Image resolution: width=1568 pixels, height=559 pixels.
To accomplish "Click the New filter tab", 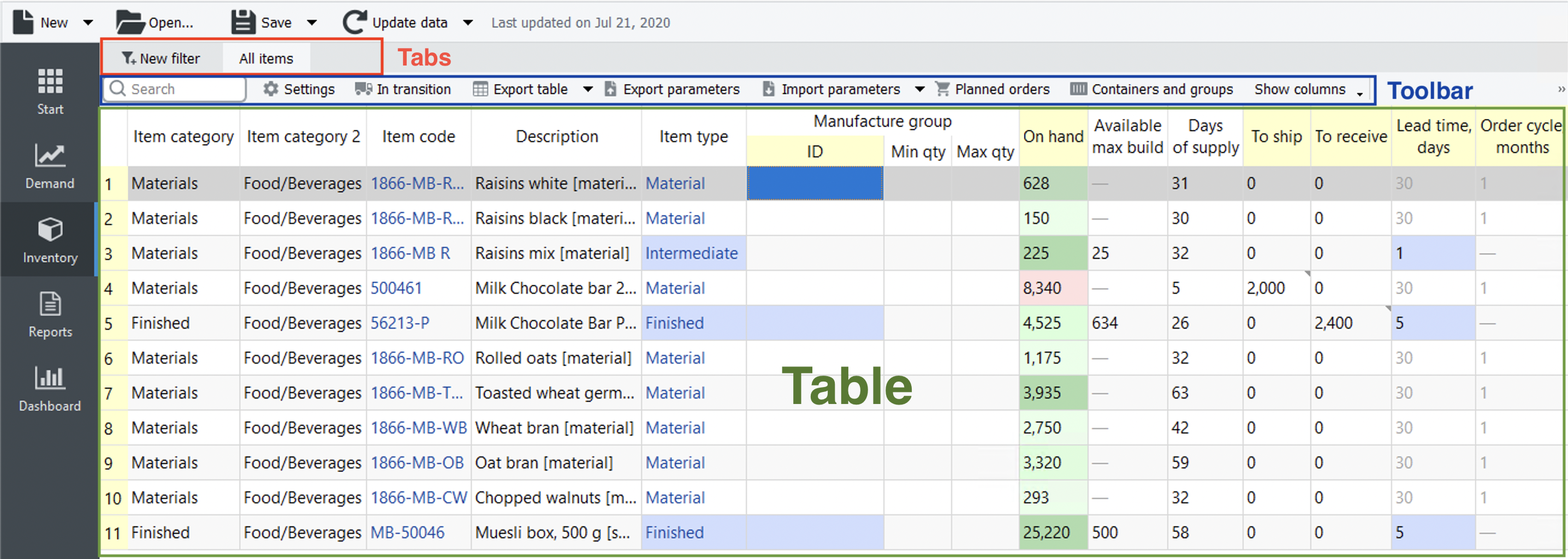I will click(161, 58).
